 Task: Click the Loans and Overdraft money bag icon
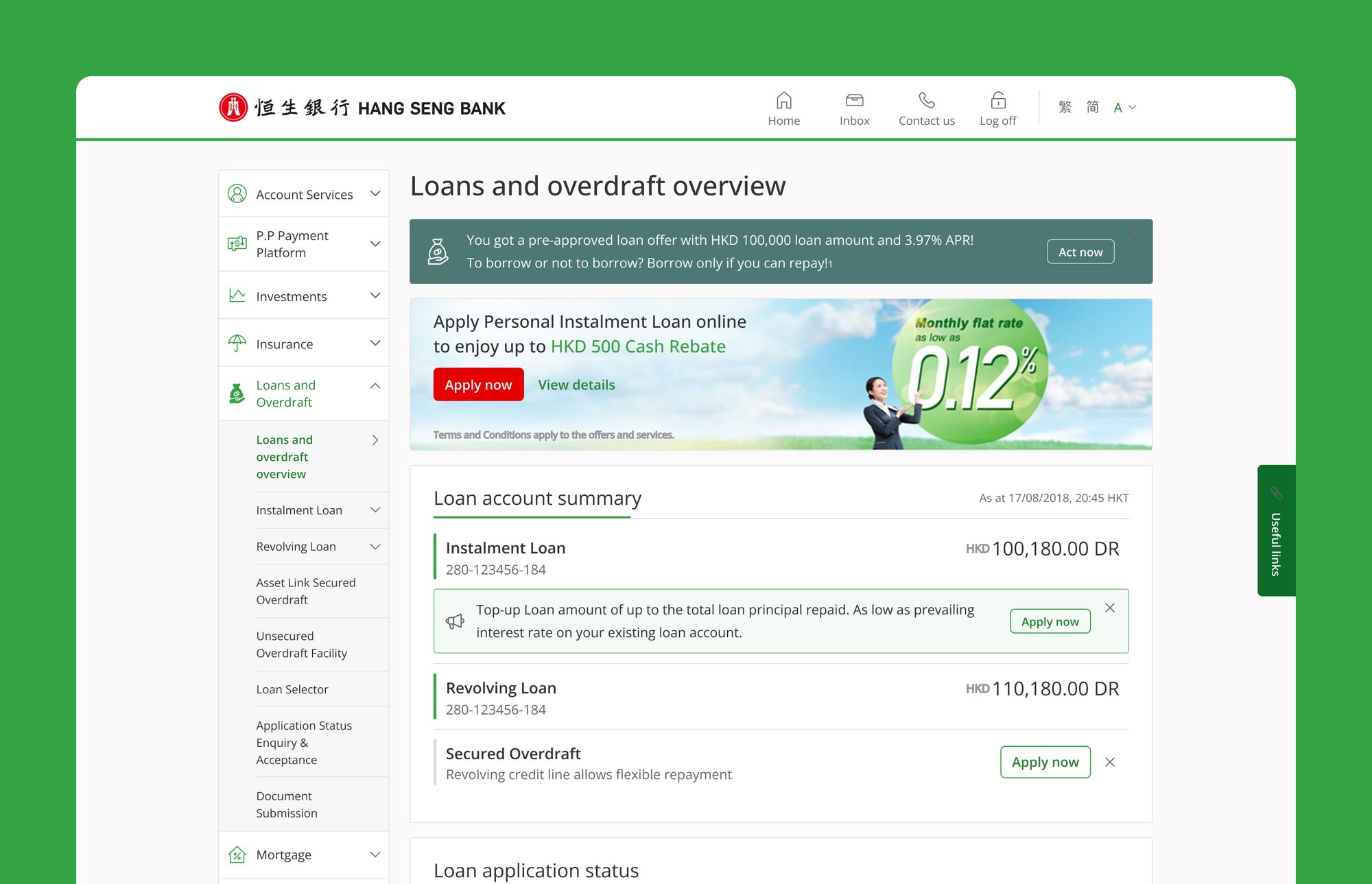237,393
